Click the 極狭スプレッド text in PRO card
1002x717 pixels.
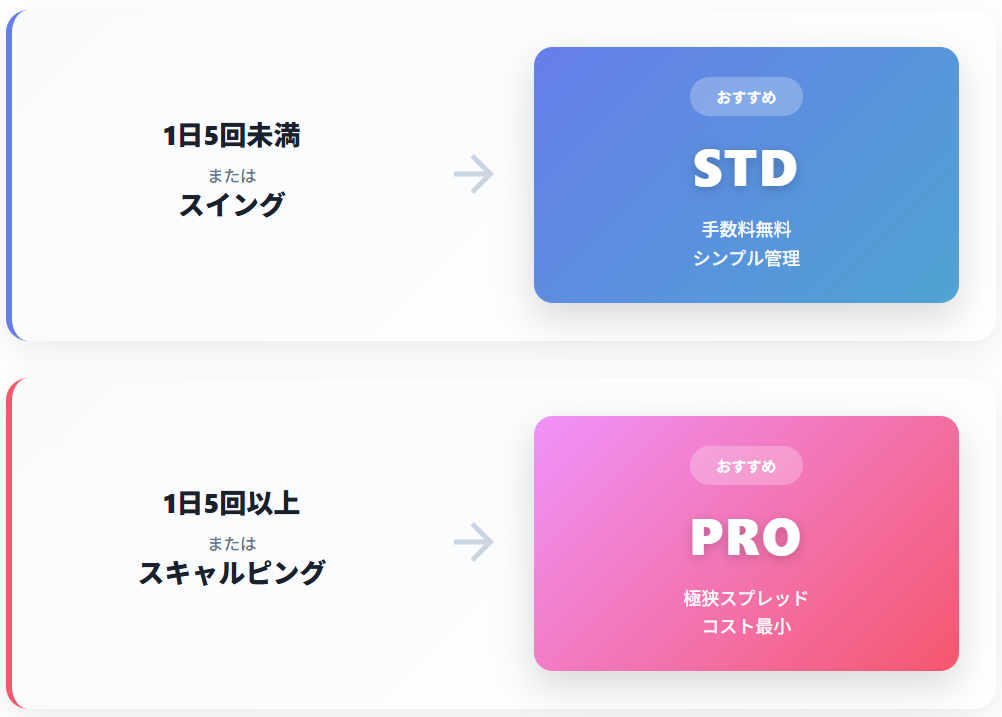pos(746,599)
